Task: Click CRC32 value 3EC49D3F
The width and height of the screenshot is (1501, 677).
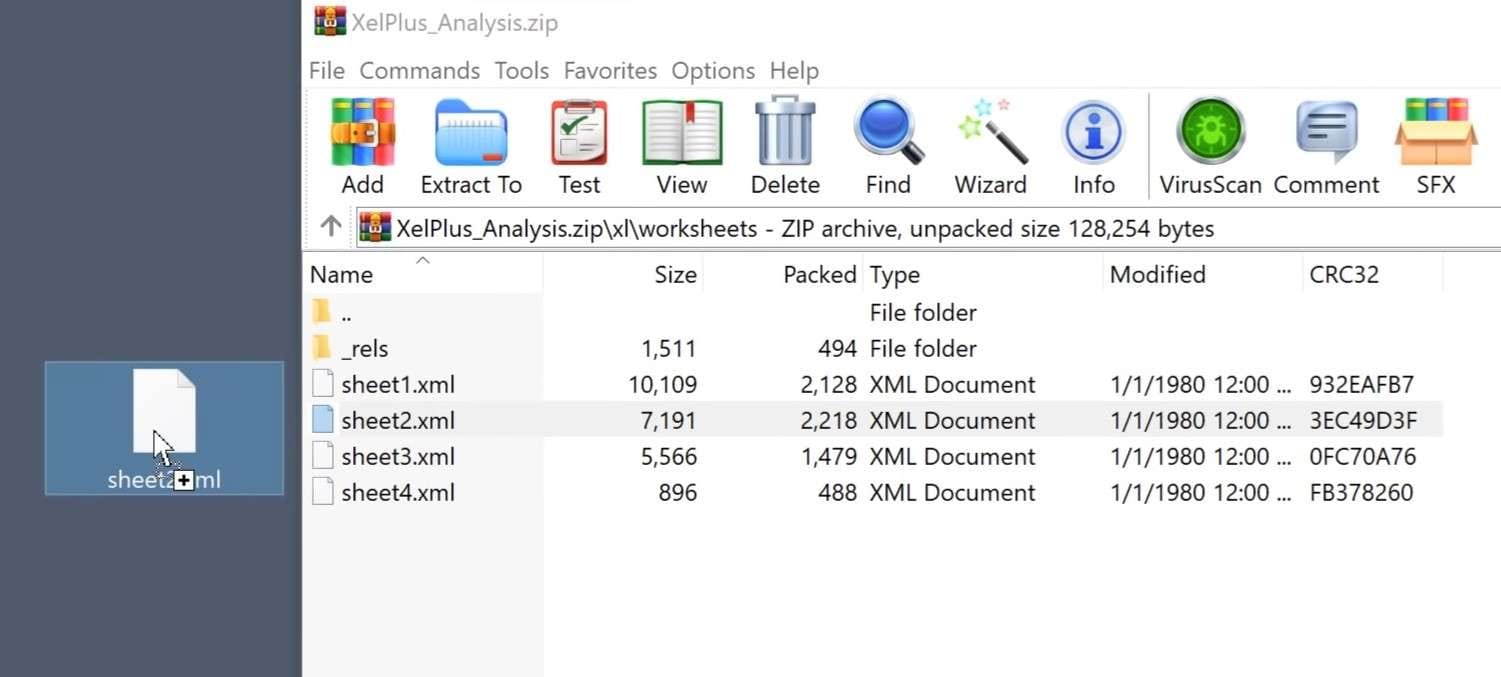Action: click(1363, 420)
